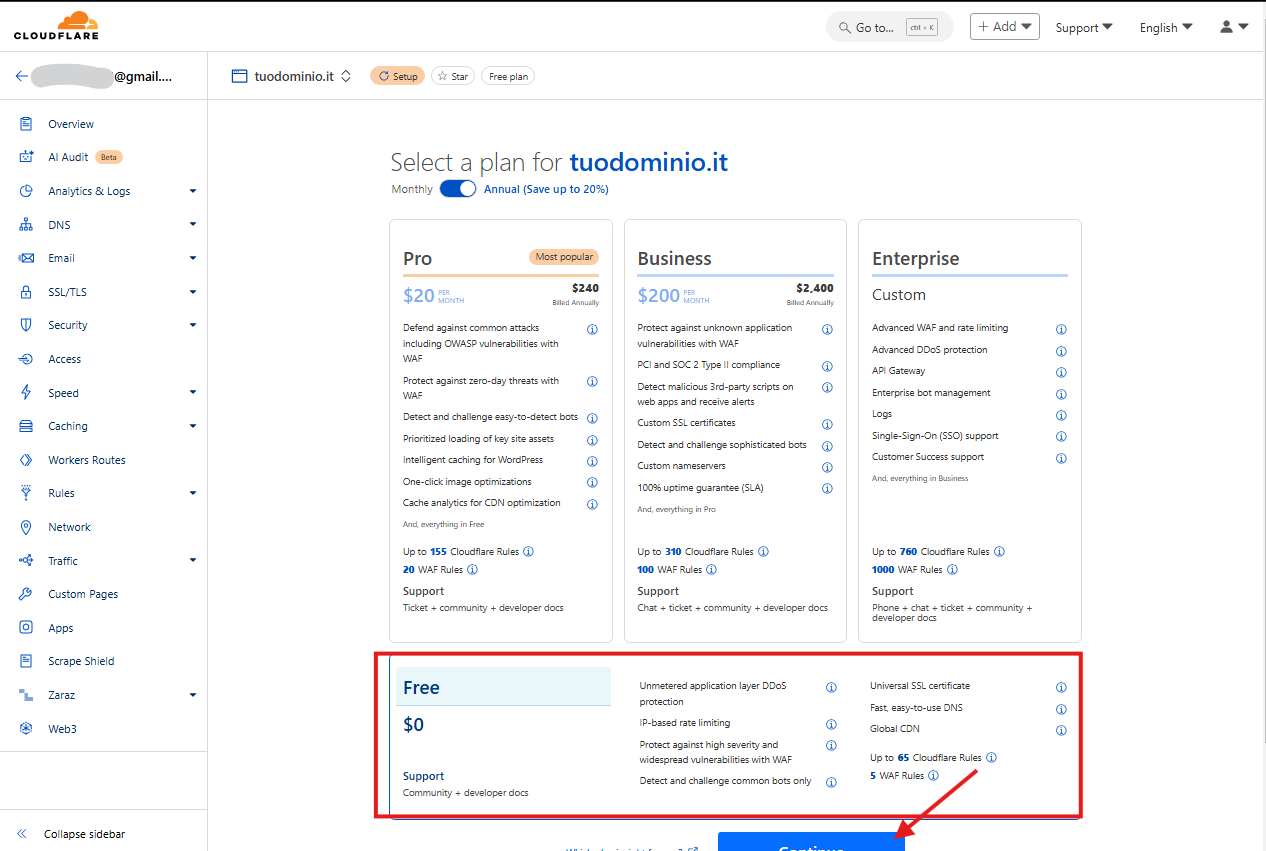Select the Business plan card
The width and height of the screenshot is (1266, 851).
tap(735, 431)
